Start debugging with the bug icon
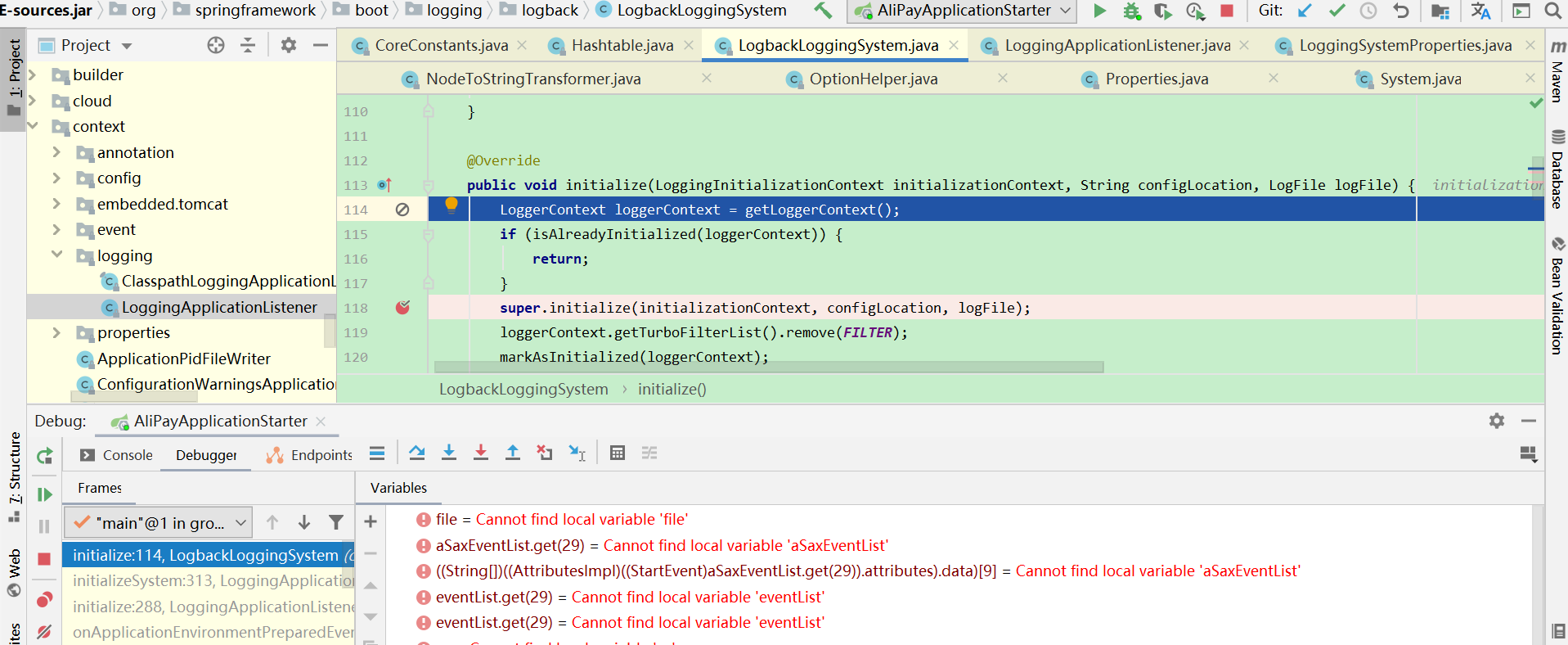The image size is (1568, 645). pos(1132,11)
